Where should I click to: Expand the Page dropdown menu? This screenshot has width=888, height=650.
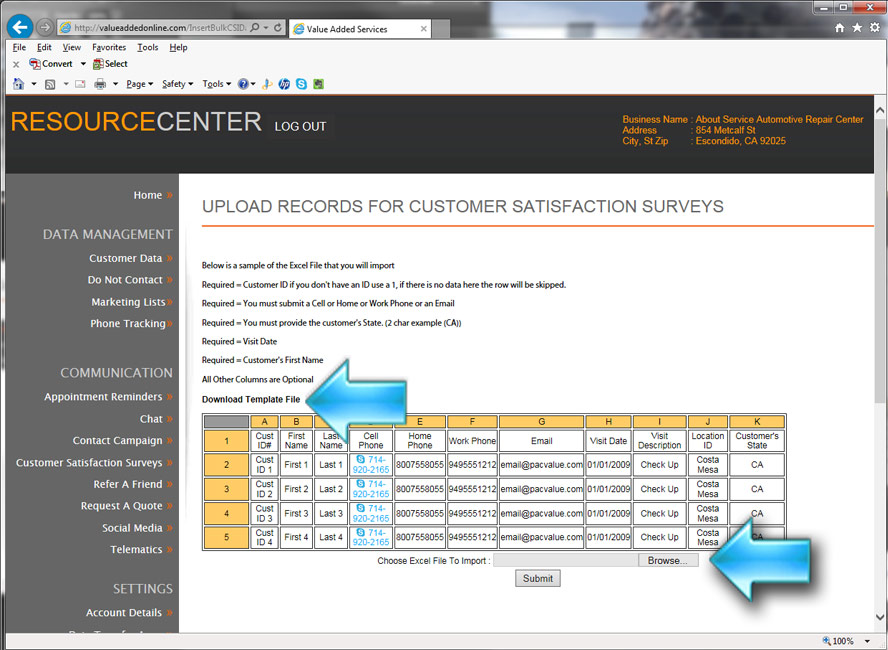139,84
